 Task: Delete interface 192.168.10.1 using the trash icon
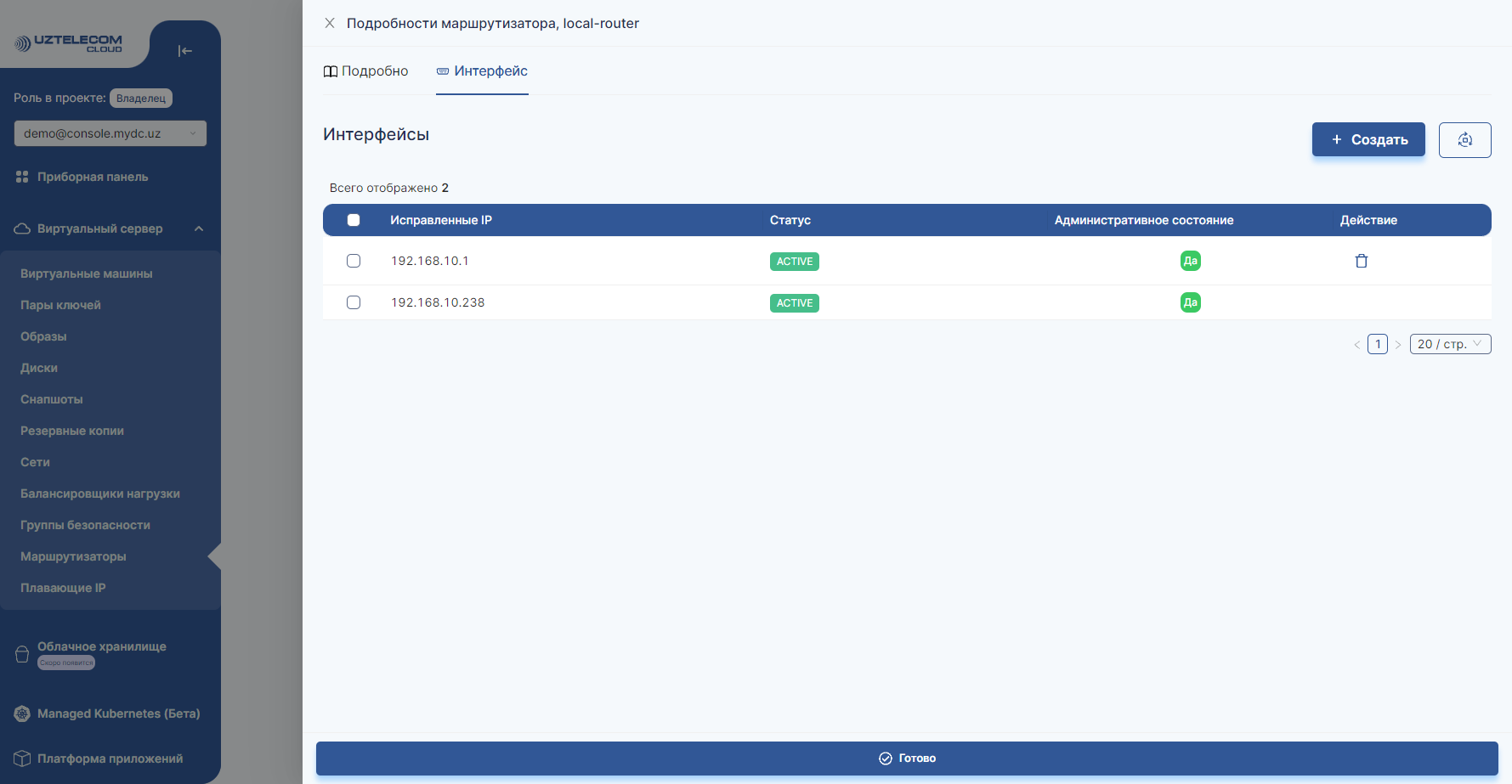(1361, 261)
